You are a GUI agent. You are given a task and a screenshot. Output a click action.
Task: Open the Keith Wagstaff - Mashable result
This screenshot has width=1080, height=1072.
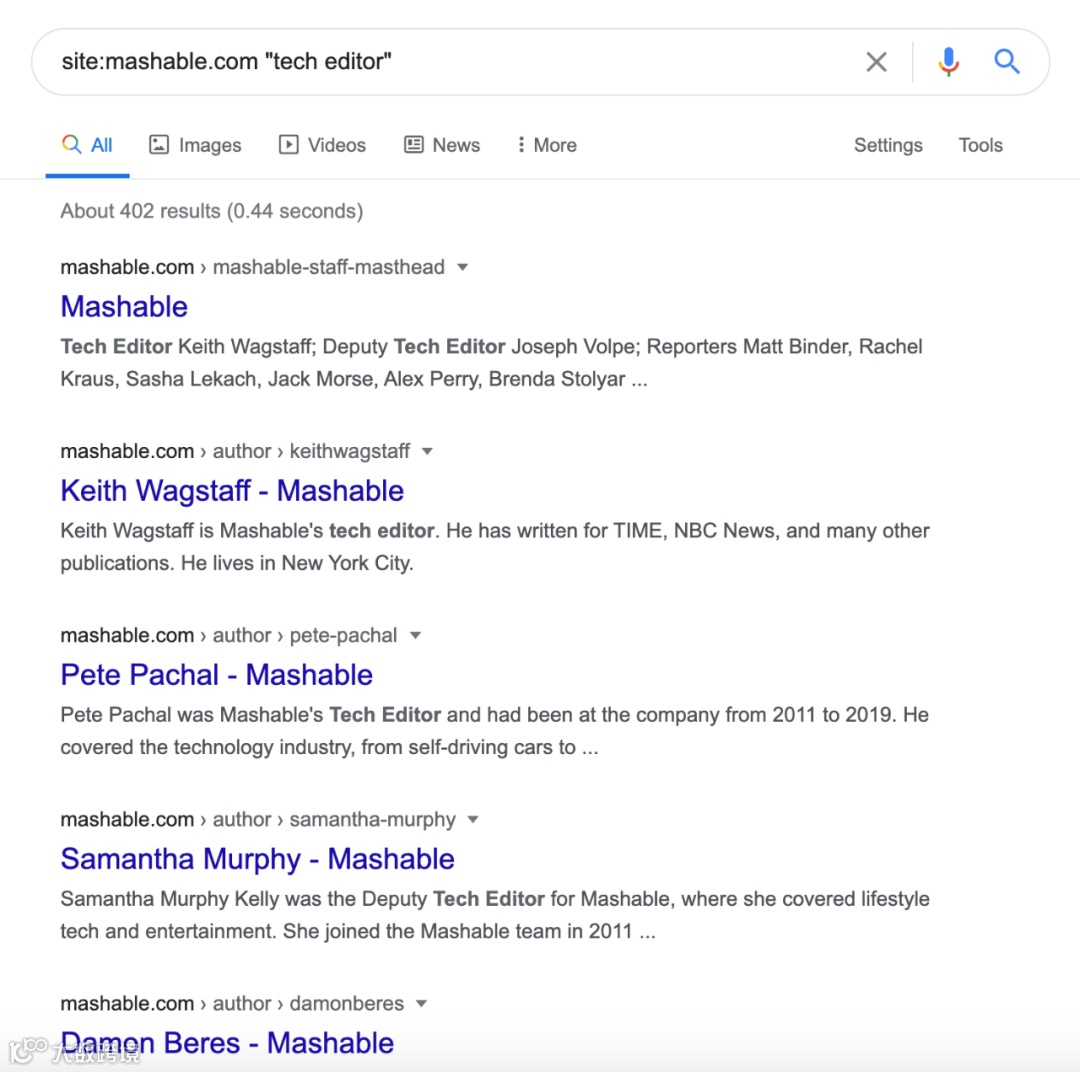coord(232,491)
